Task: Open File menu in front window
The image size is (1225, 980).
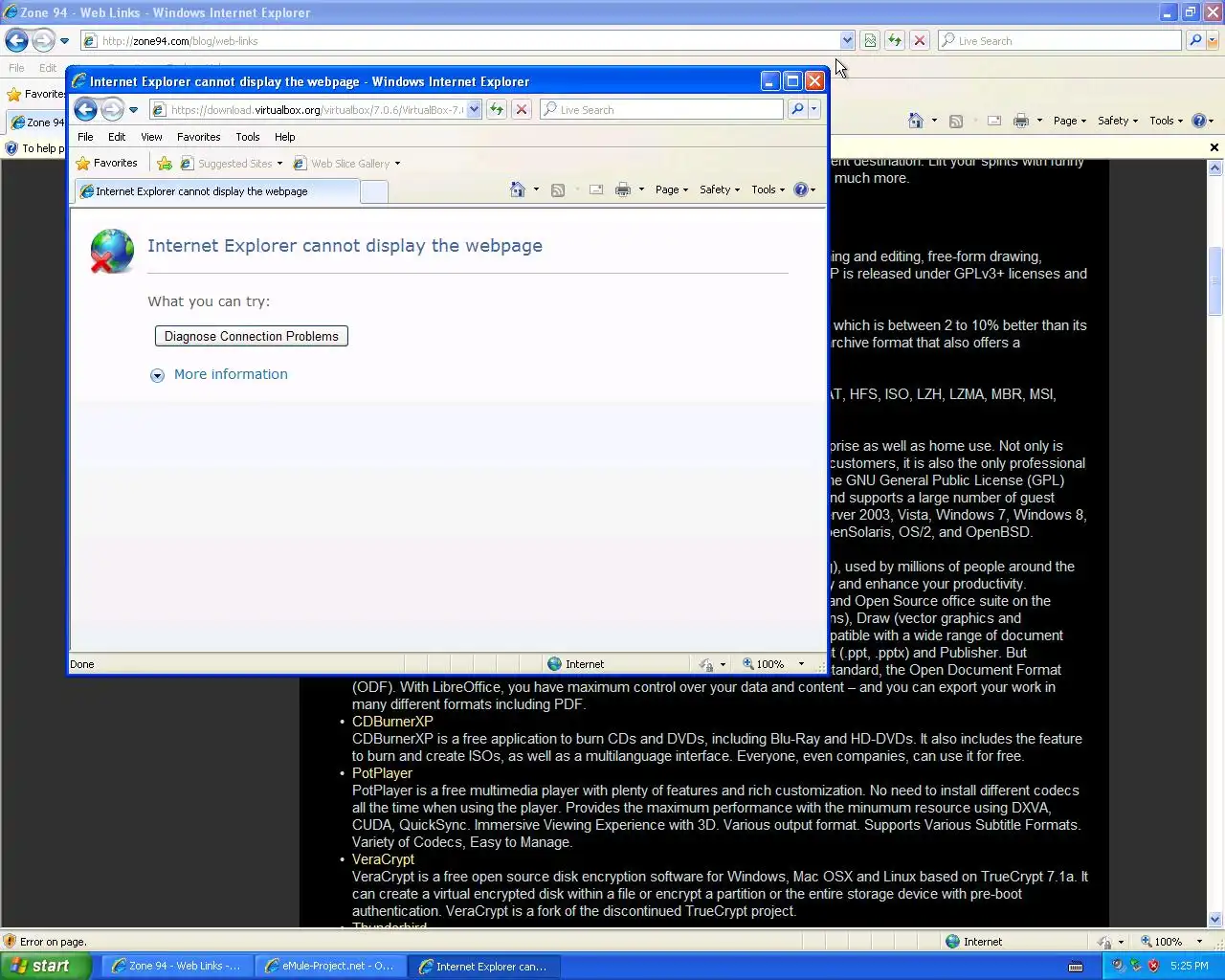Action: point(85,137)
